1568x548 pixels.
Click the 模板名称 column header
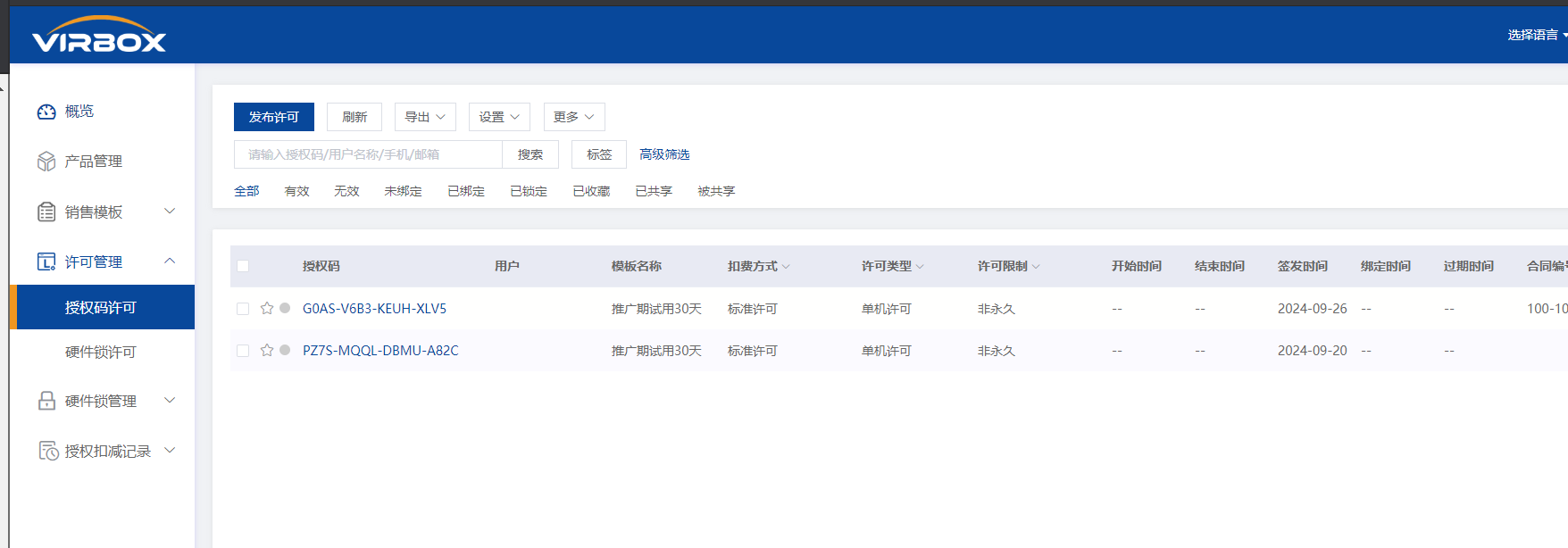click(637, 266)
